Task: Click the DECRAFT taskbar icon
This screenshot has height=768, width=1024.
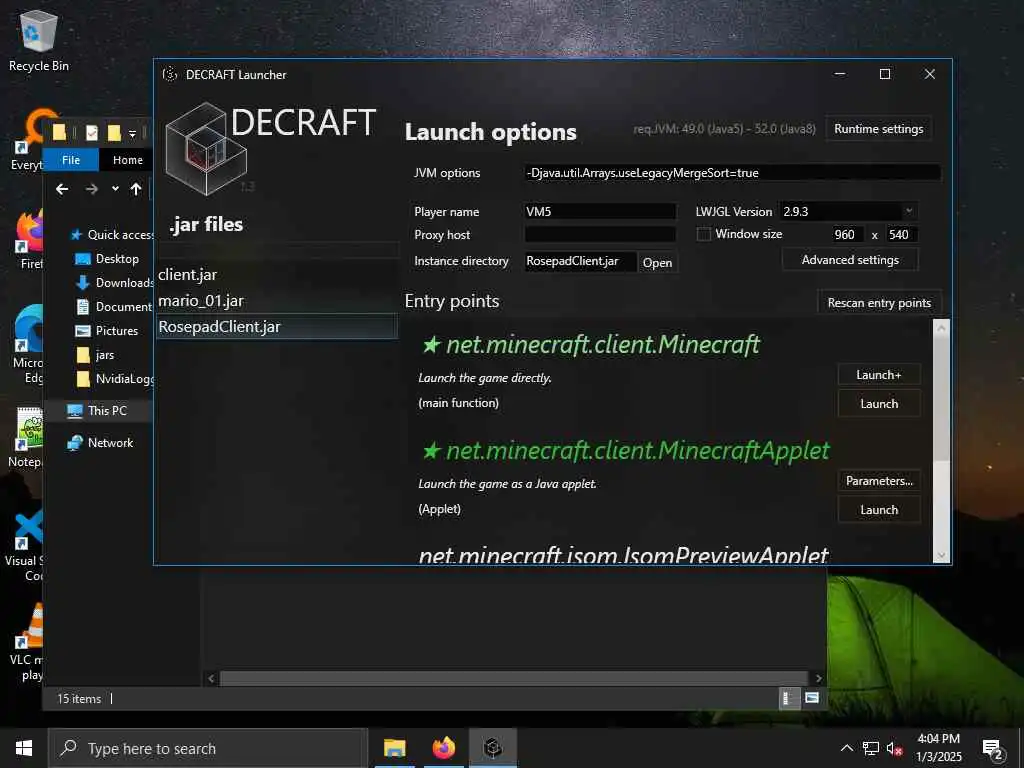Action: pyautogui.click(x=493, y=748)
